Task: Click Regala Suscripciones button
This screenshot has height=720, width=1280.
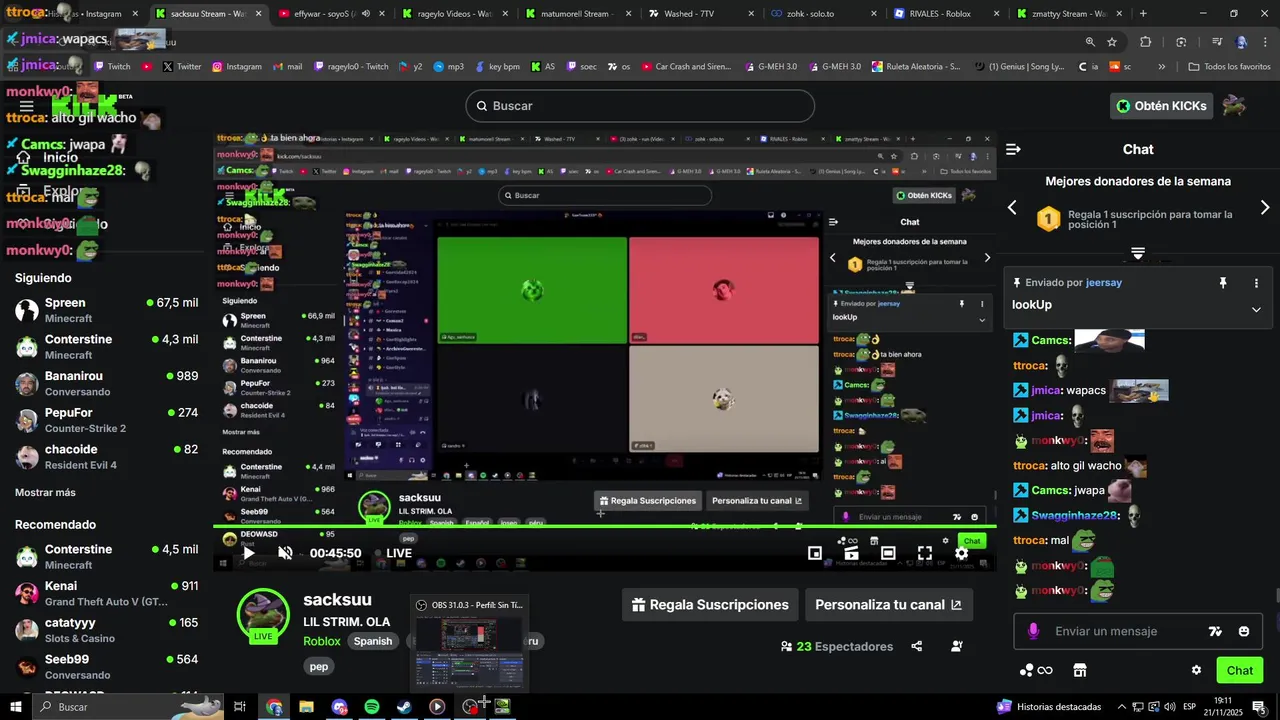Action: (710, 604)
